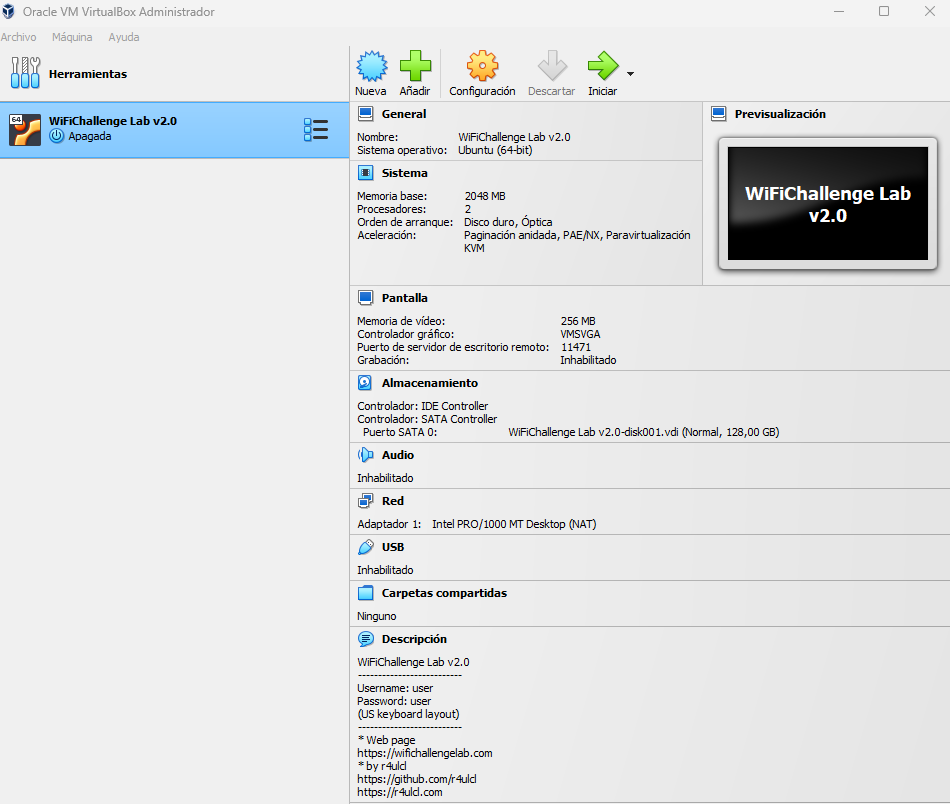Click Controlador: SATA Controller line

tap(427, 419)
